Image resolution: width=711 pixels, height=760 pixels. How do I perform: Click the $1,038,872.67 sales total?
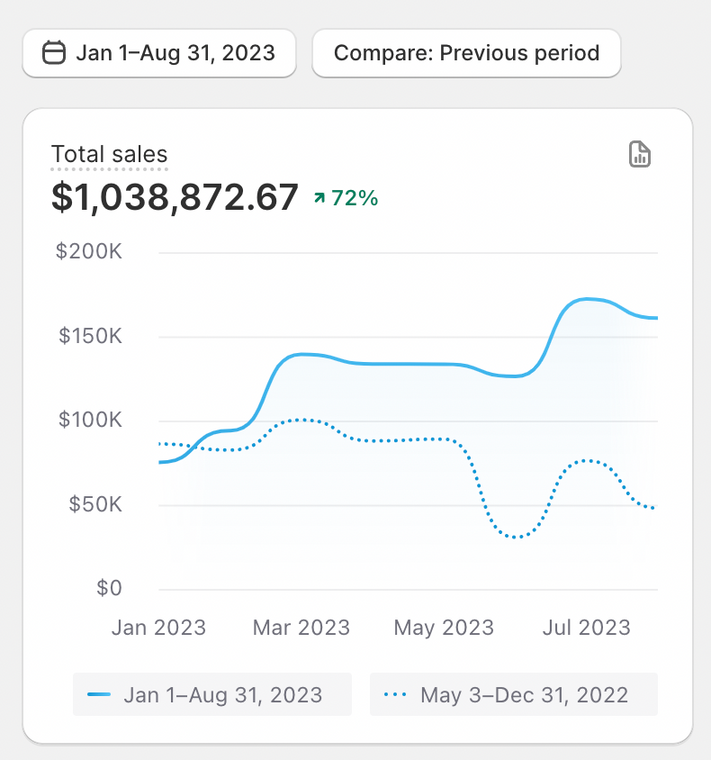pyautogui.click(x=174, y=197)
